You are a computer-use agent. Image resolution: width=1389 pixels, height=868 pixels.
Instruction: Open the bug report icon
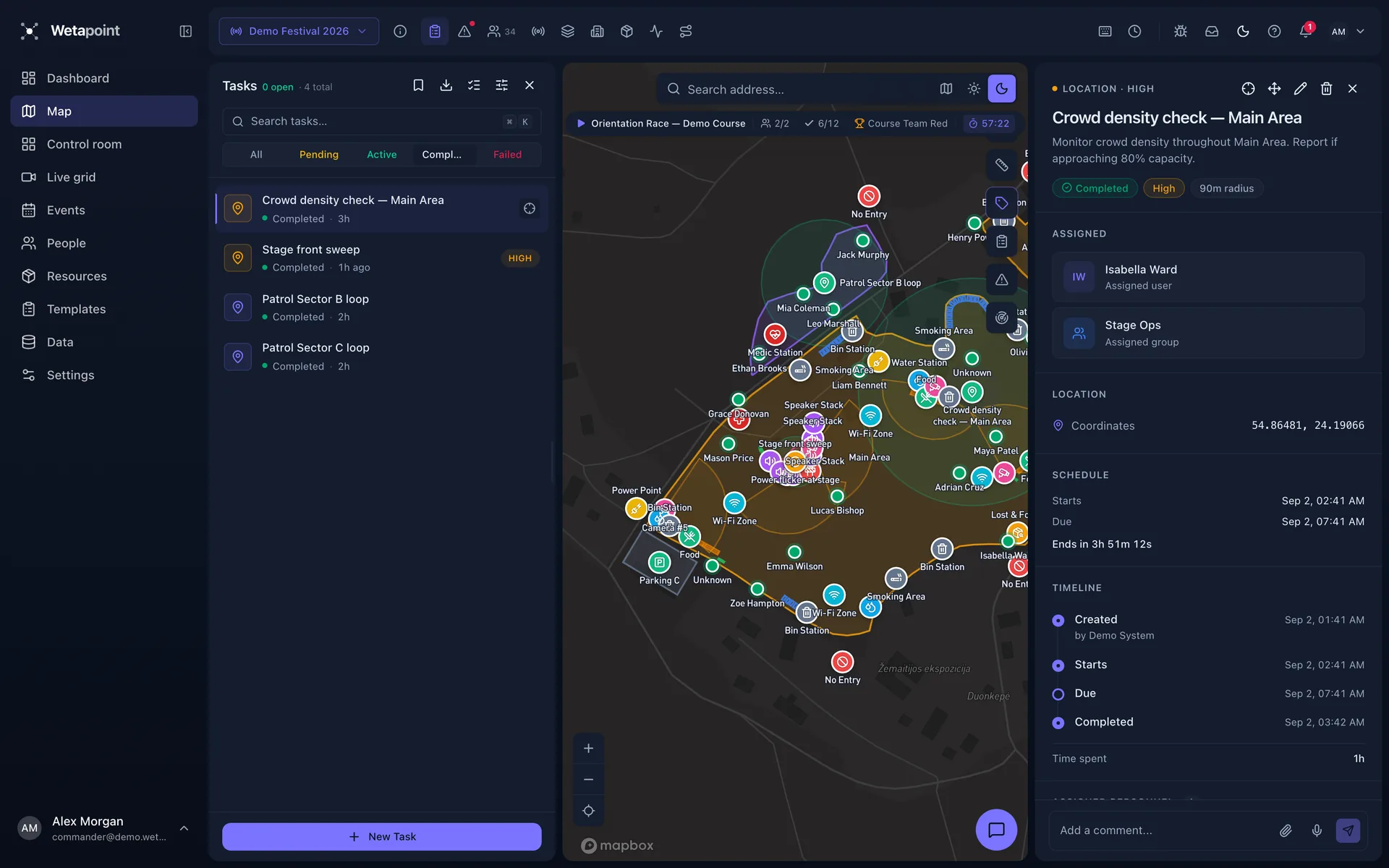(x=1181, y=31)
